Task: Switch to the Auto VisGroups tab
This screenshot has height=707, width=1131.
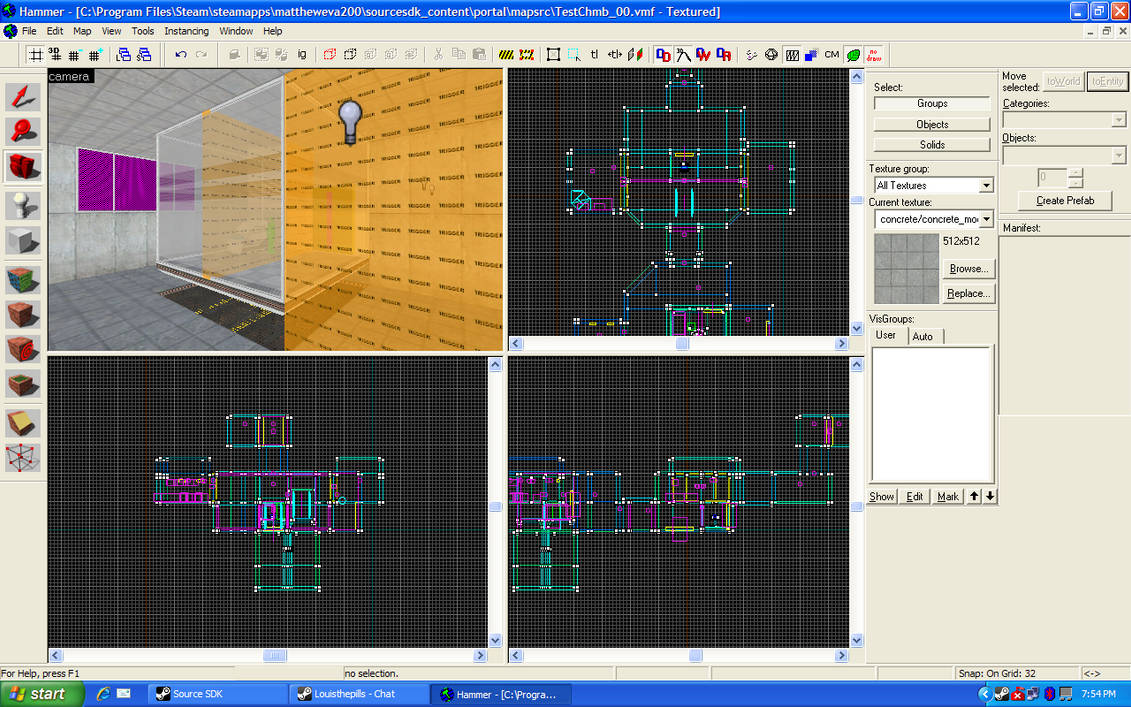Action: tap(923, 336)
